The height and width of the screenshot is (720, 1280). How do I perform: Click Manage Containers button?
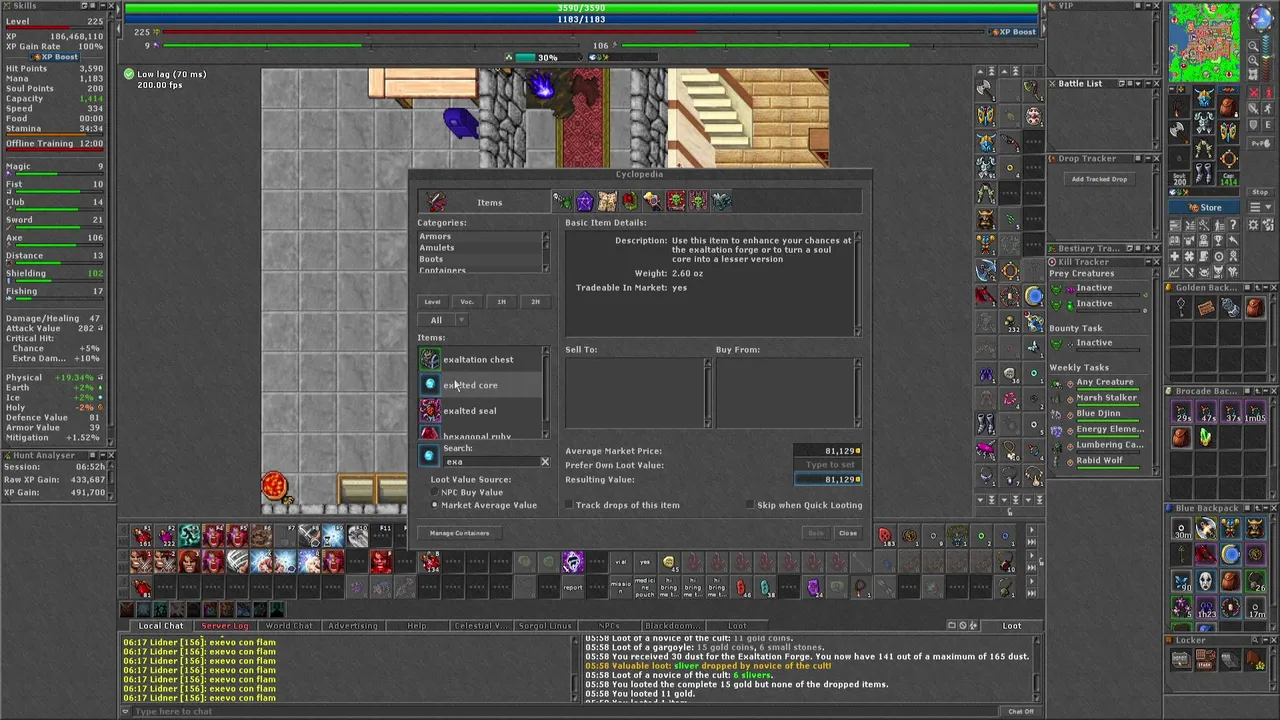[x=459, y=533]
